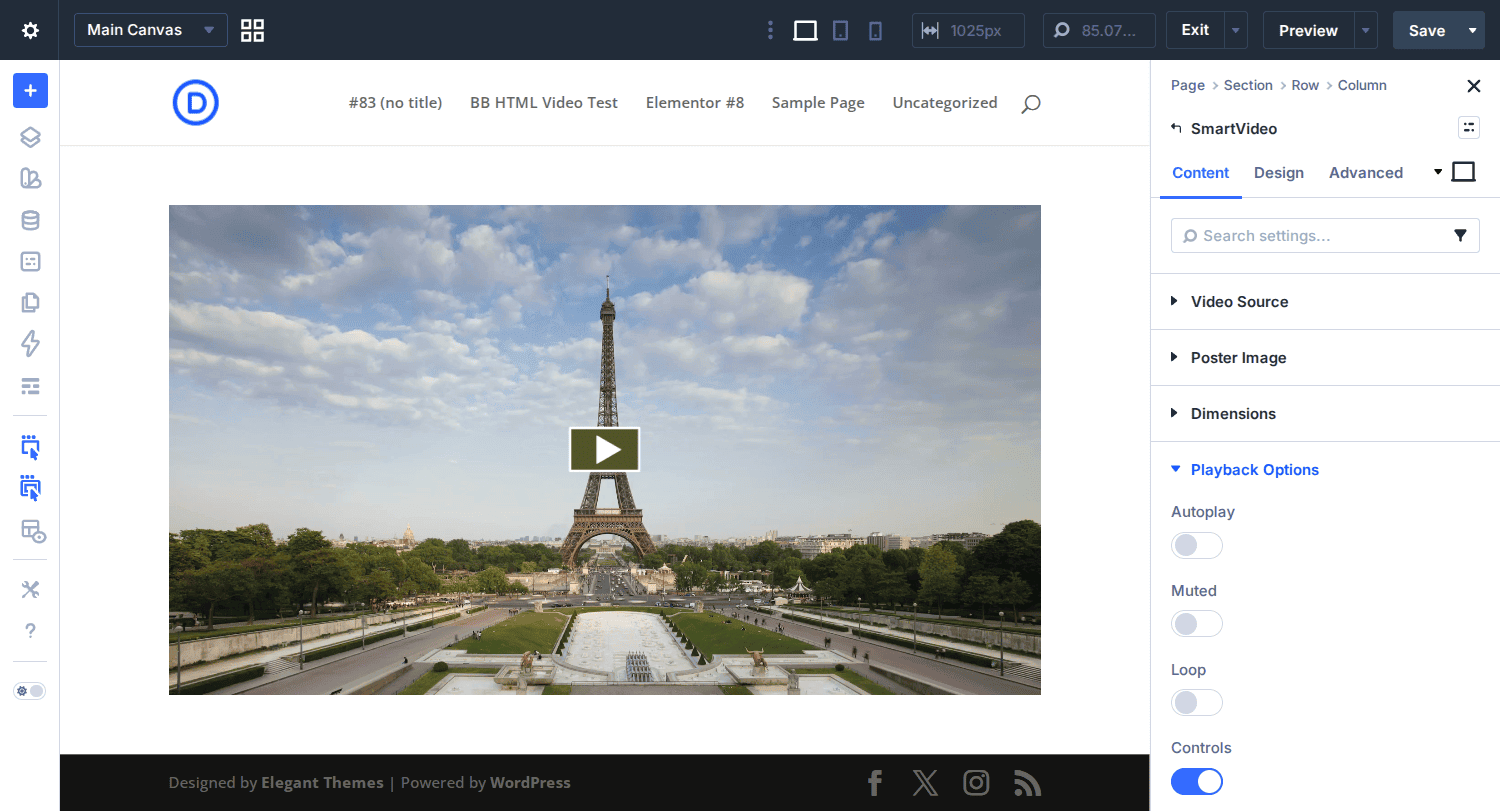1500x811 pixels.
Task: Select the desktop viewport icon
Action: (805, 30)
